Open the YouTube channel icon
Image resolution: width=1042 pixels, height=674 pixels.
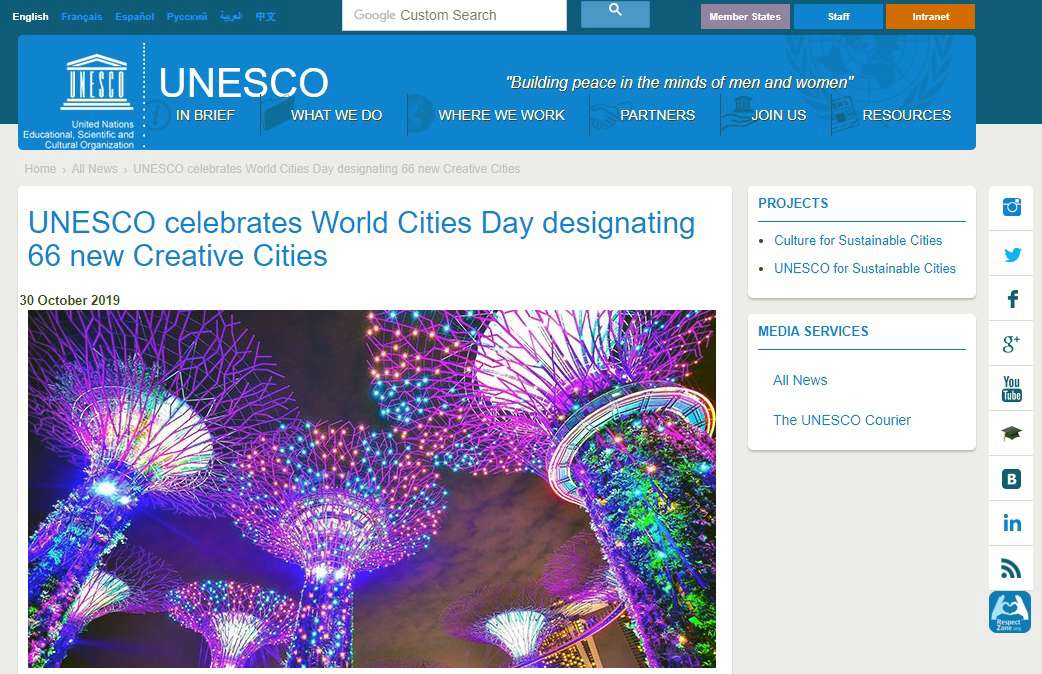[1011, 388]
